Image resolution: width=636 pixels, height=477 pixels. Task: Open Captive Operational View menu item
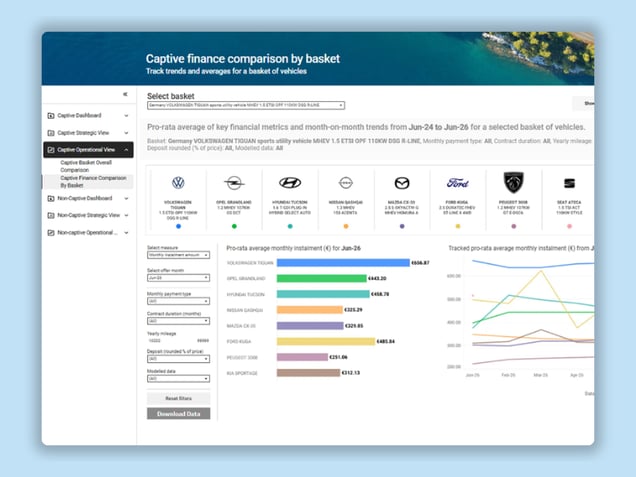tap(88, 150)
